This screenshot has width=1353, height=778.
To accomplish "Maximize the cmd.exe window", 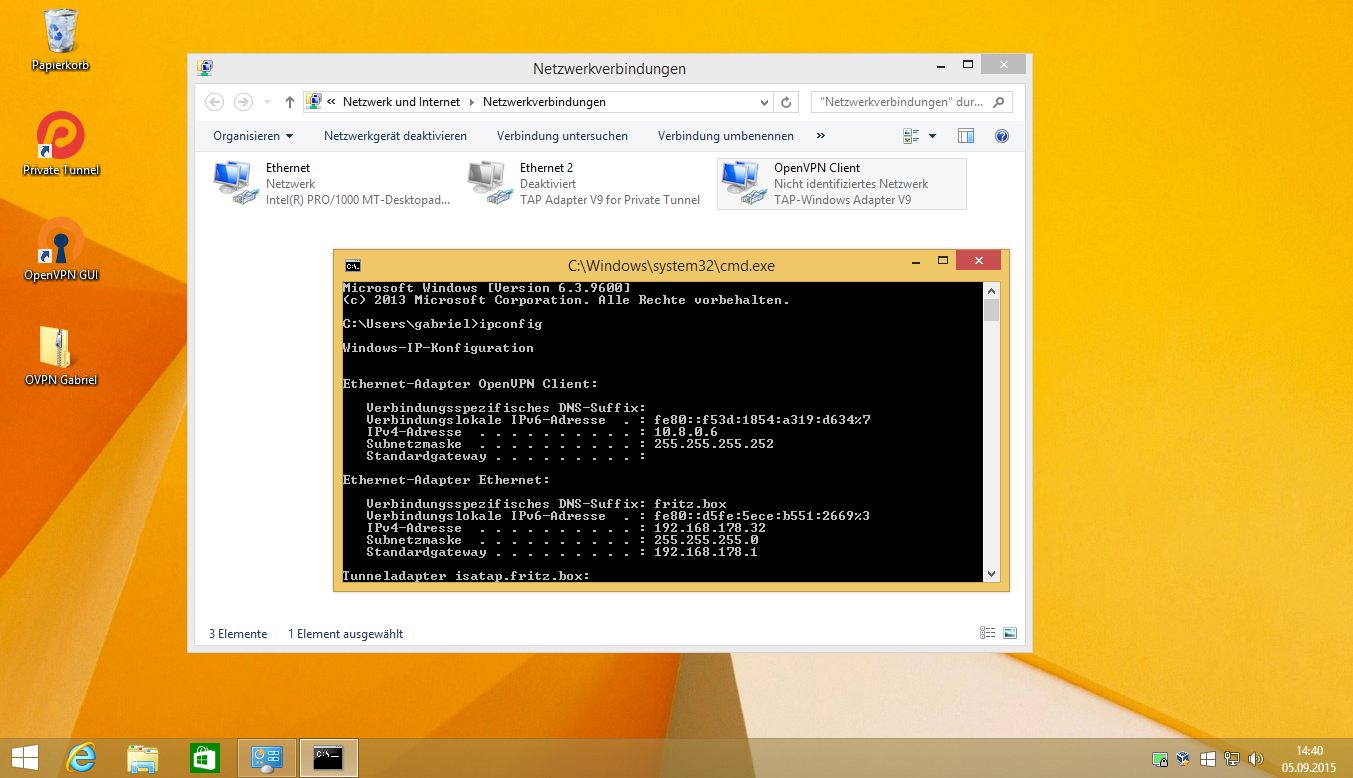I will (x=942, y=262).
